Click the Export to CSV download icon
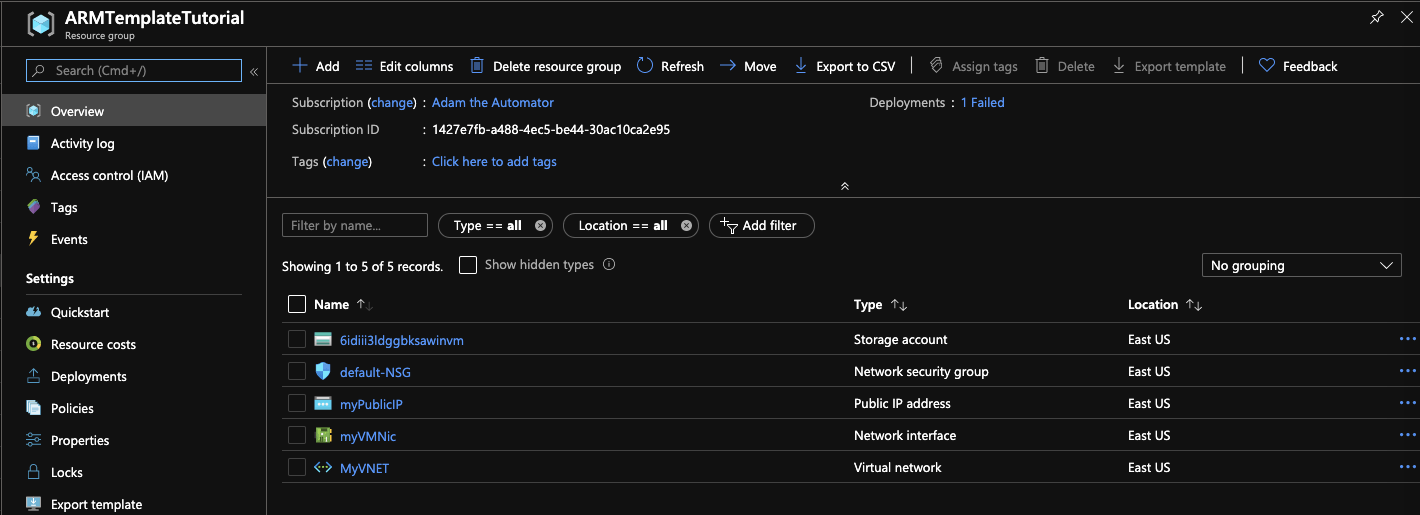The width and height of the screenshot is (1420, 515). click(x=800, y=66)
